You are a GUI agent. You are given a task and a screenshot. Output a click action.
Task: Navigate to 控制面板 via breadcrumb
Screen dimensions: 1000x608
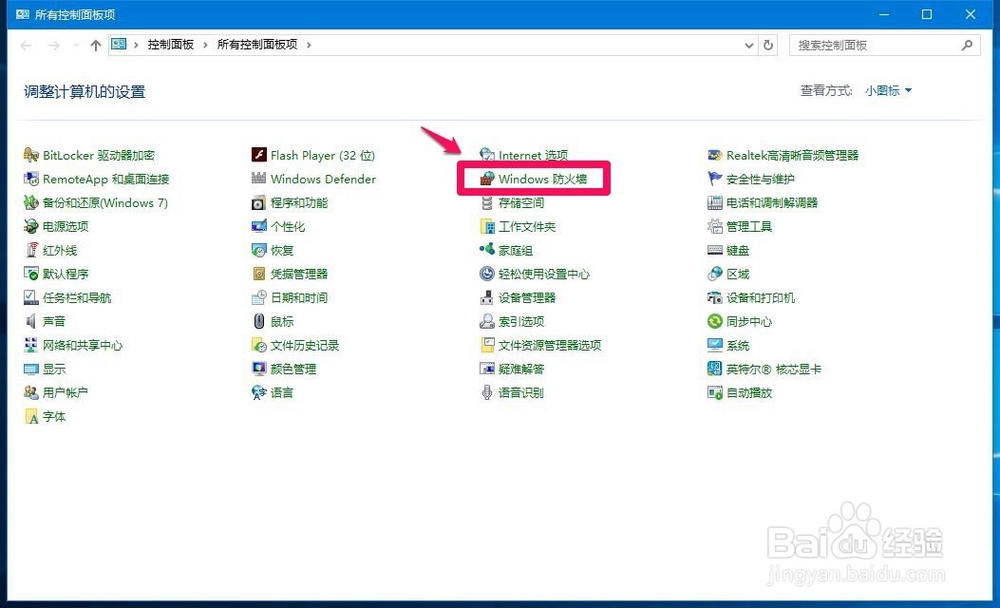[172, 44]
